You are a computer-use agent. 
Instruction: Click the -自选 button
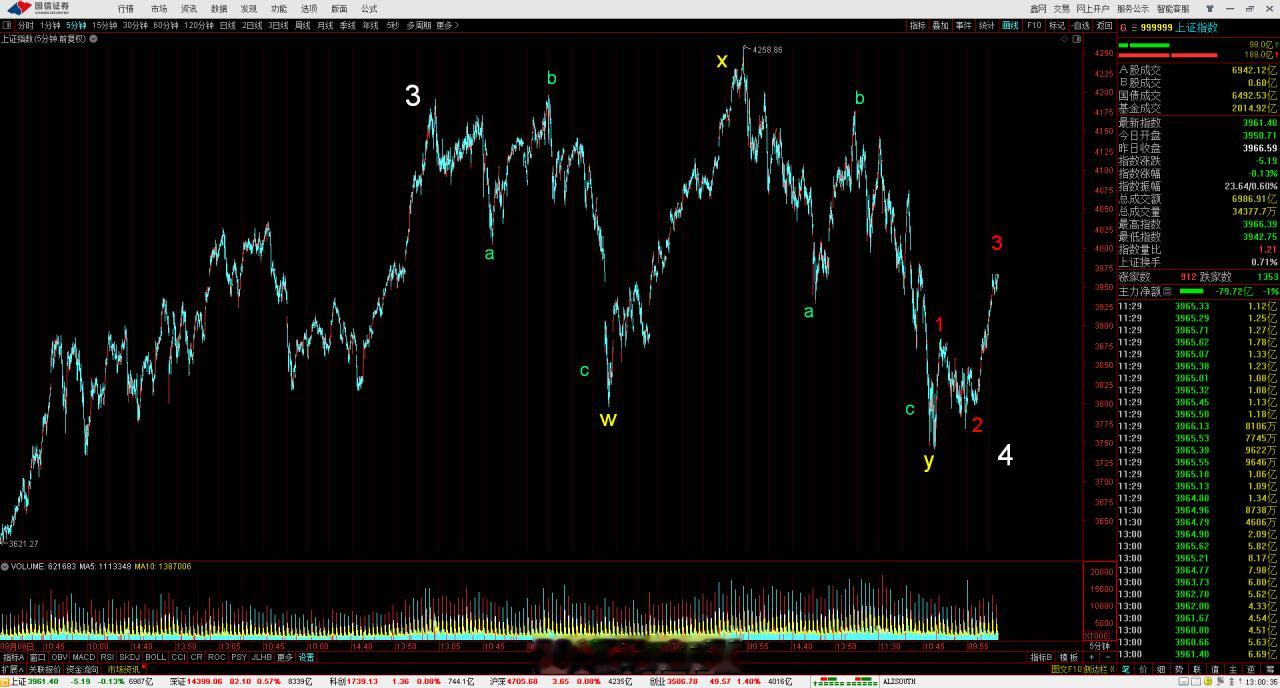[x=1081, y=25]
